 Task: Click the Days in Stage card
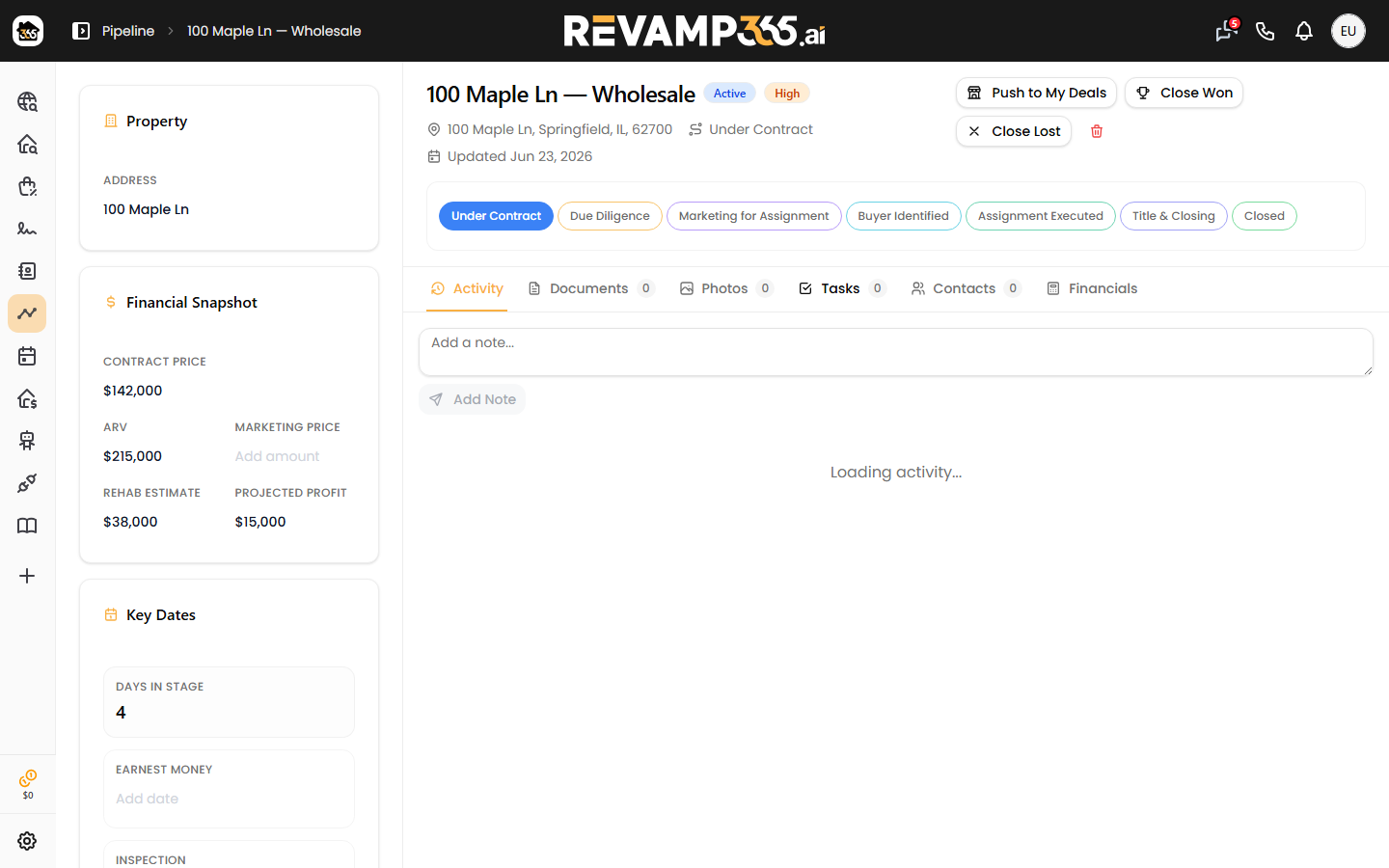click(x=229, y=702)
